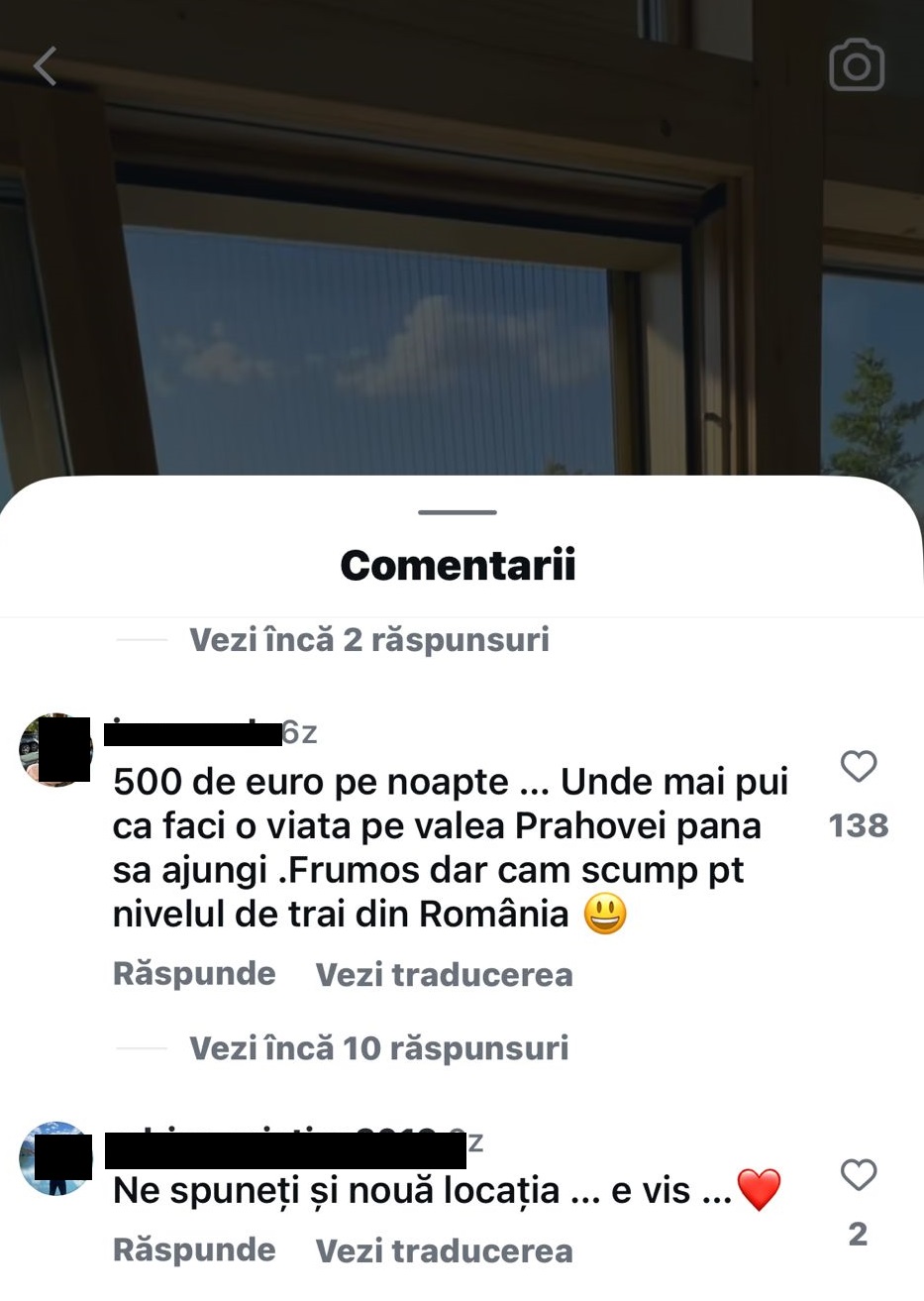The width and height of the screenshot is (924, 1301).
Task: Tap the 2 likes count
Action: coord(859,1234)
